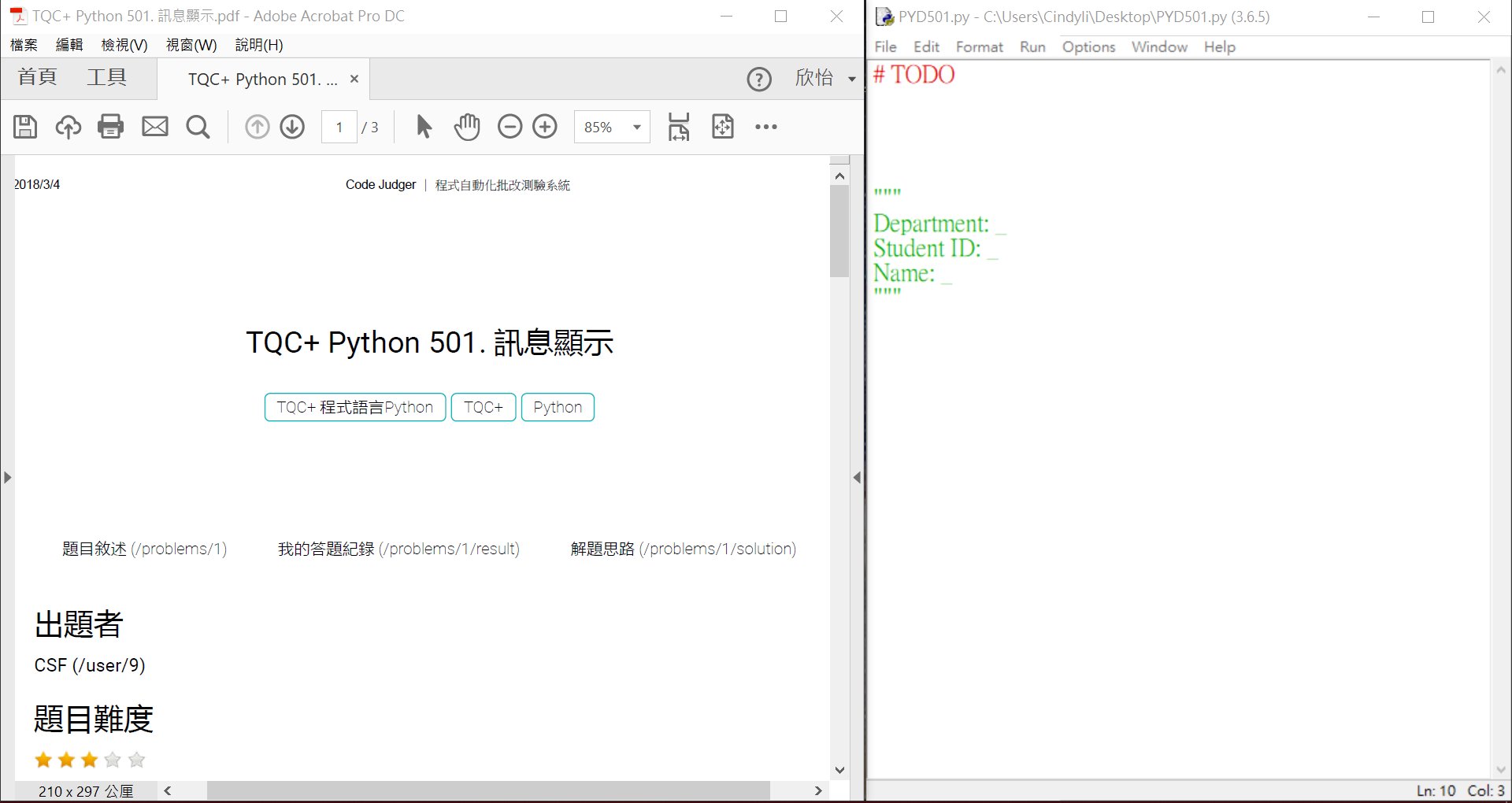Screen dimensions: 1512x803
Task: Go to previous page arrow
Action: [257, 127]
